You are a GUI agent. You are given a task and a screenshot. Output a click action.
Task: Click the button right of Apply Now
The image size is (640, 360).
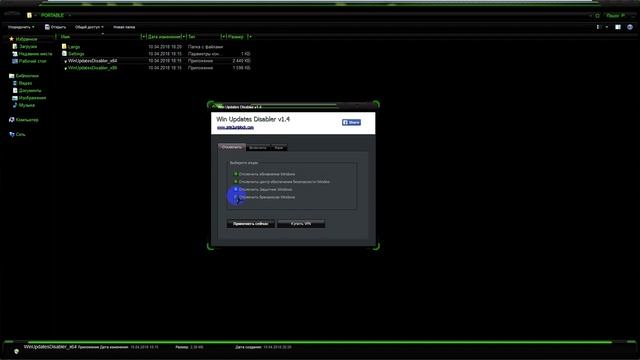click(x=301, y=224)
